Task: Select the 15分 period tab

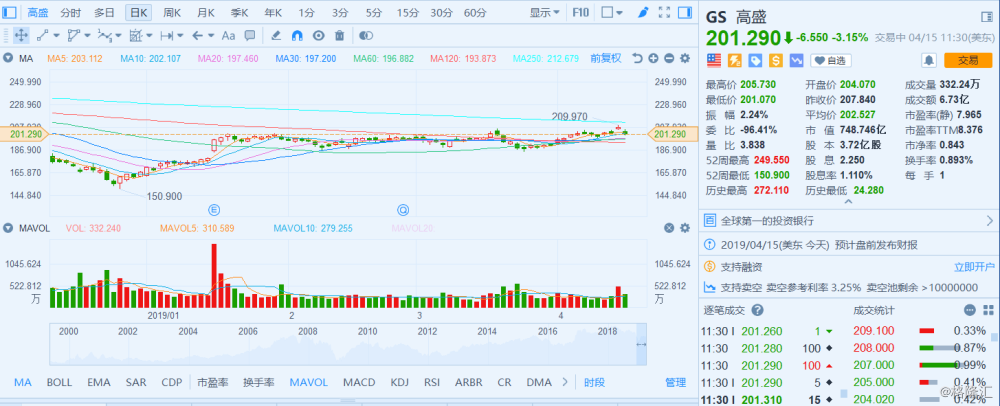Action: 407,12
